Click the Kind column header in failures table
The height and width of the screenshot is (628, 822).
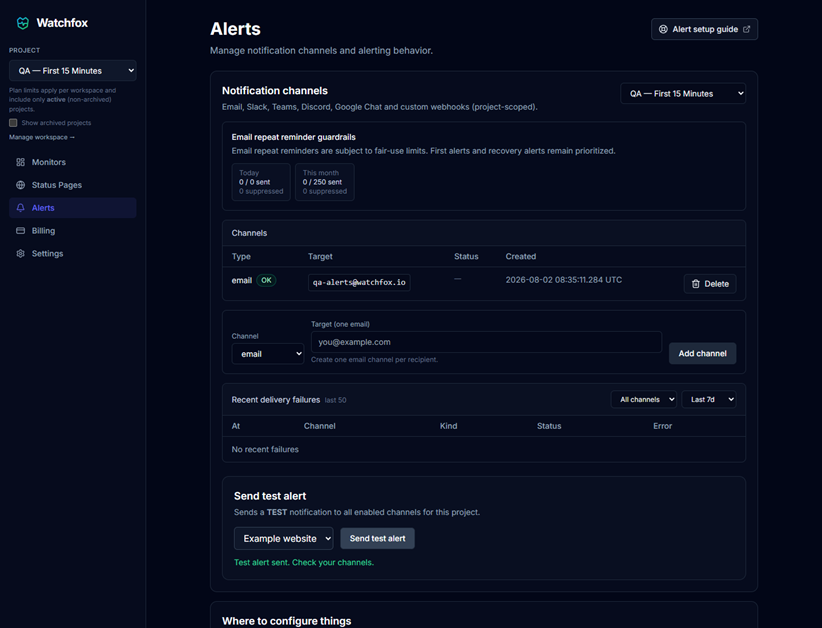[448, 426]
